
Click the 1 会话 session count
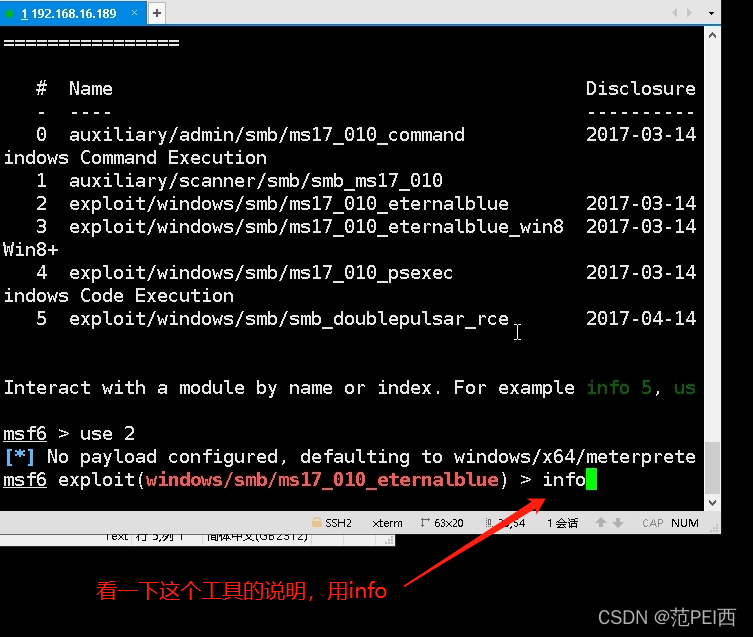tap(562, 523)
